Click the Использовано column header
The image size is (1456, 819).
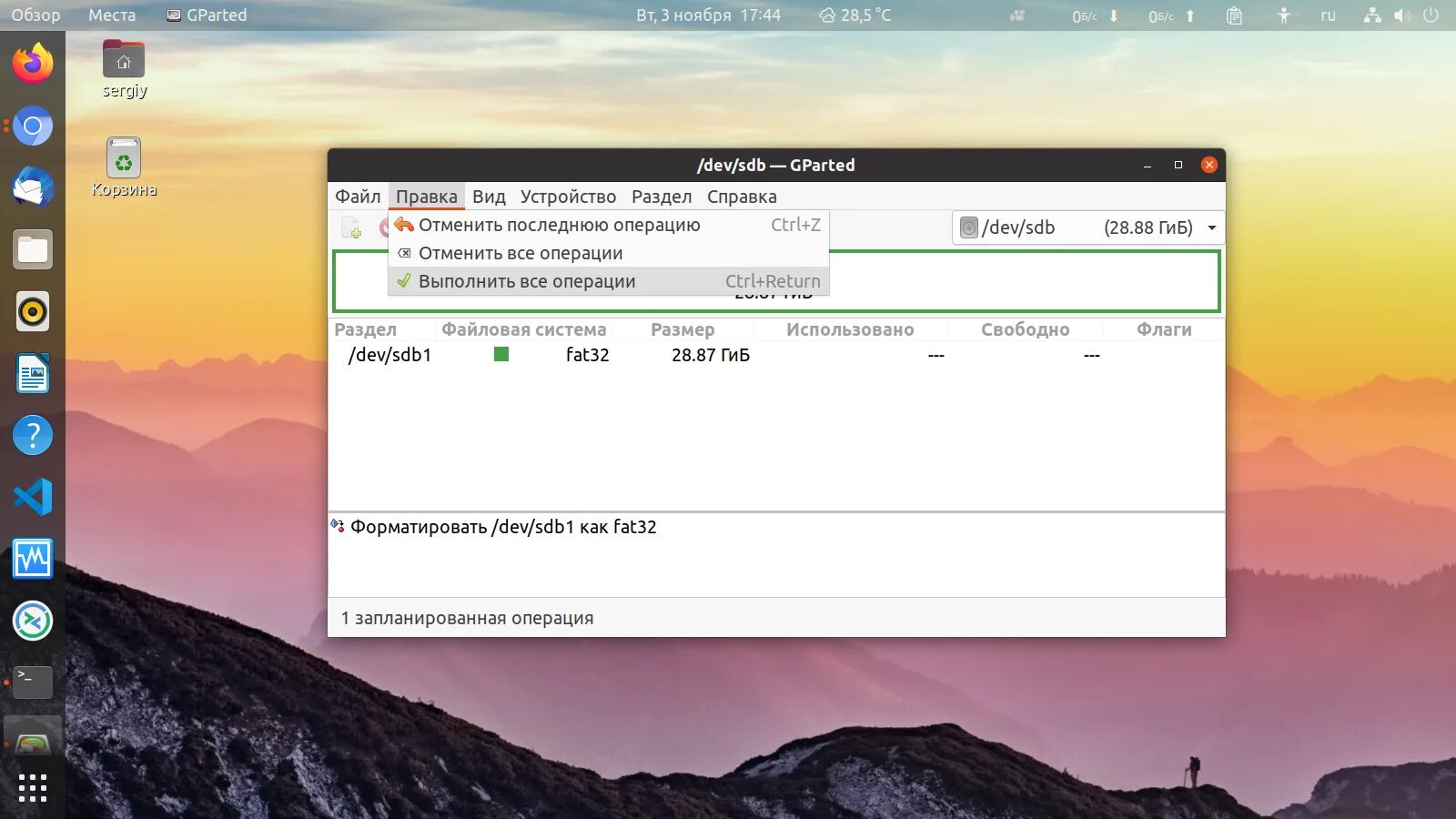(850, 329)
